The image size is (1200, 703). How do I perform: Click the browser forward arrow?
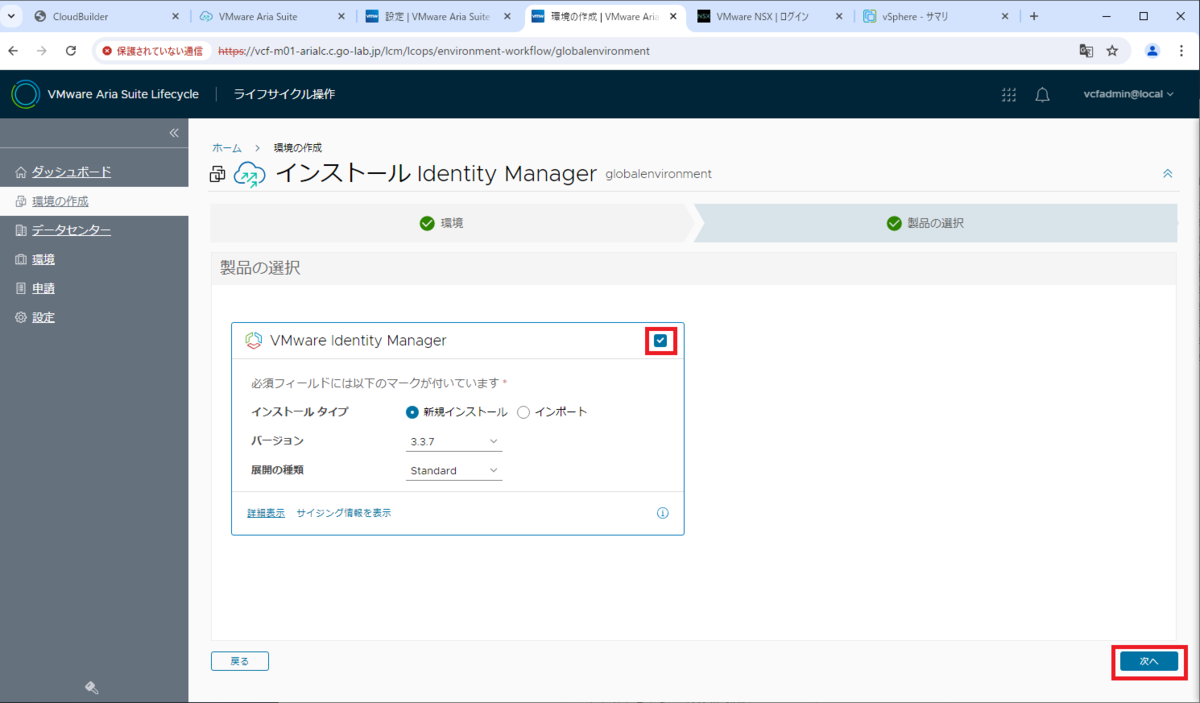point(42,51)
